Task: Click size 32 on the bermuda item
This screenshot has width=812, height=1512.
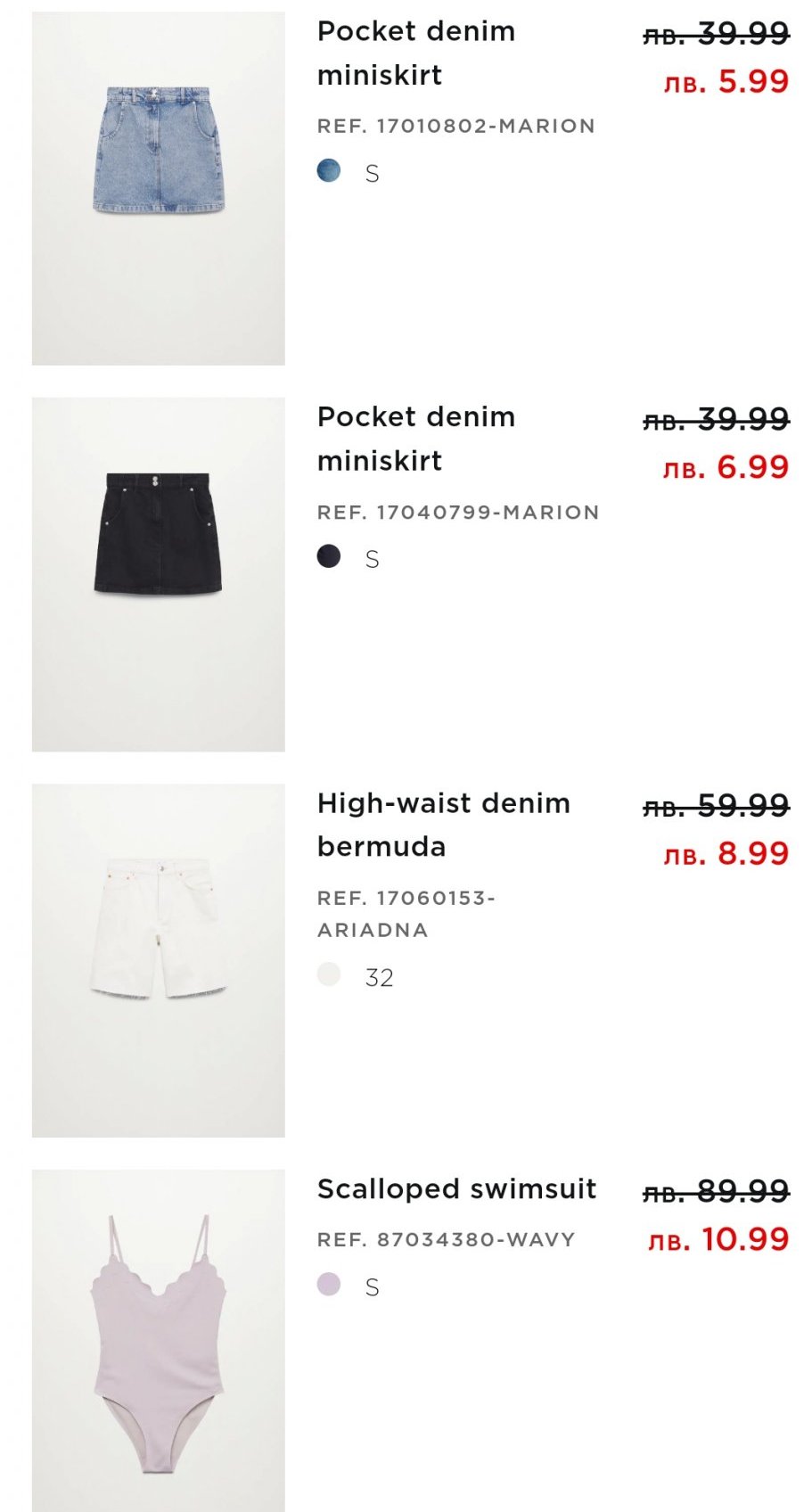Action: (x=379, y=978)
